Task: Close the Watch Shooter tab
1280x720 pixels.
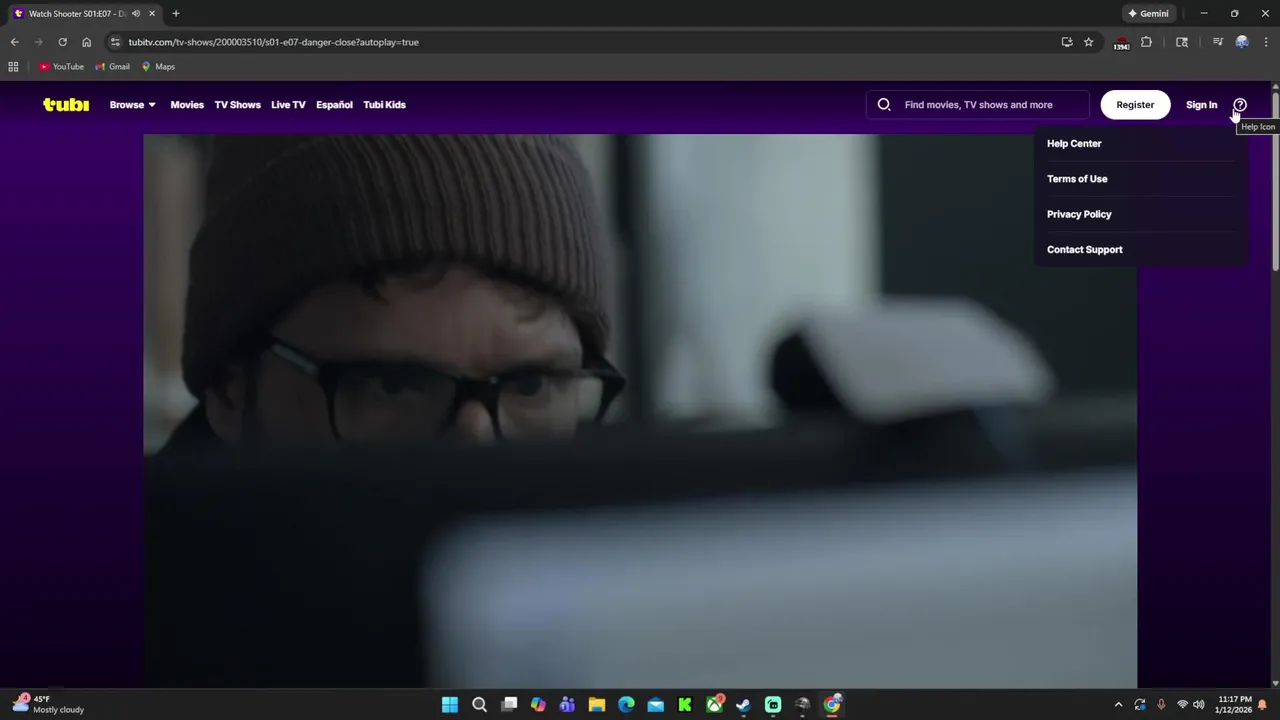Action: pyautogui.click(x=152, y=13)
